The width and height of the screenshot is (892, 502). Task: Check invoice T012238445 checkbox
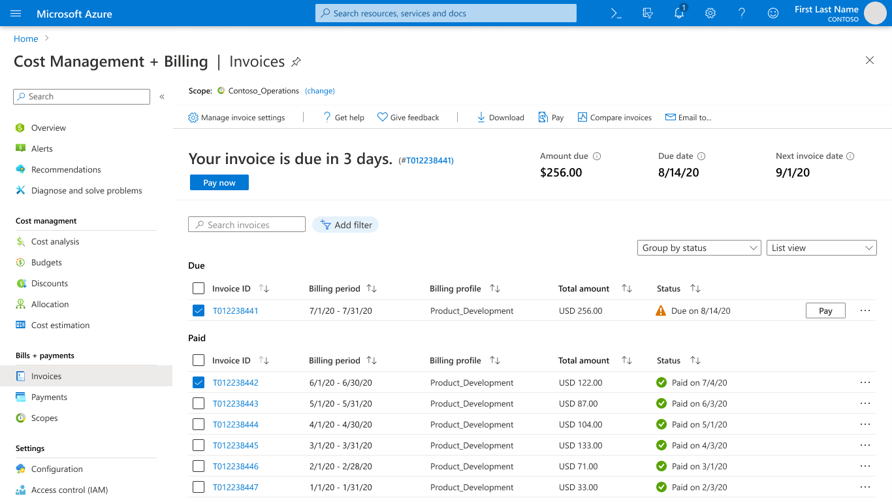pyautogui.click(x=198, y=445)
